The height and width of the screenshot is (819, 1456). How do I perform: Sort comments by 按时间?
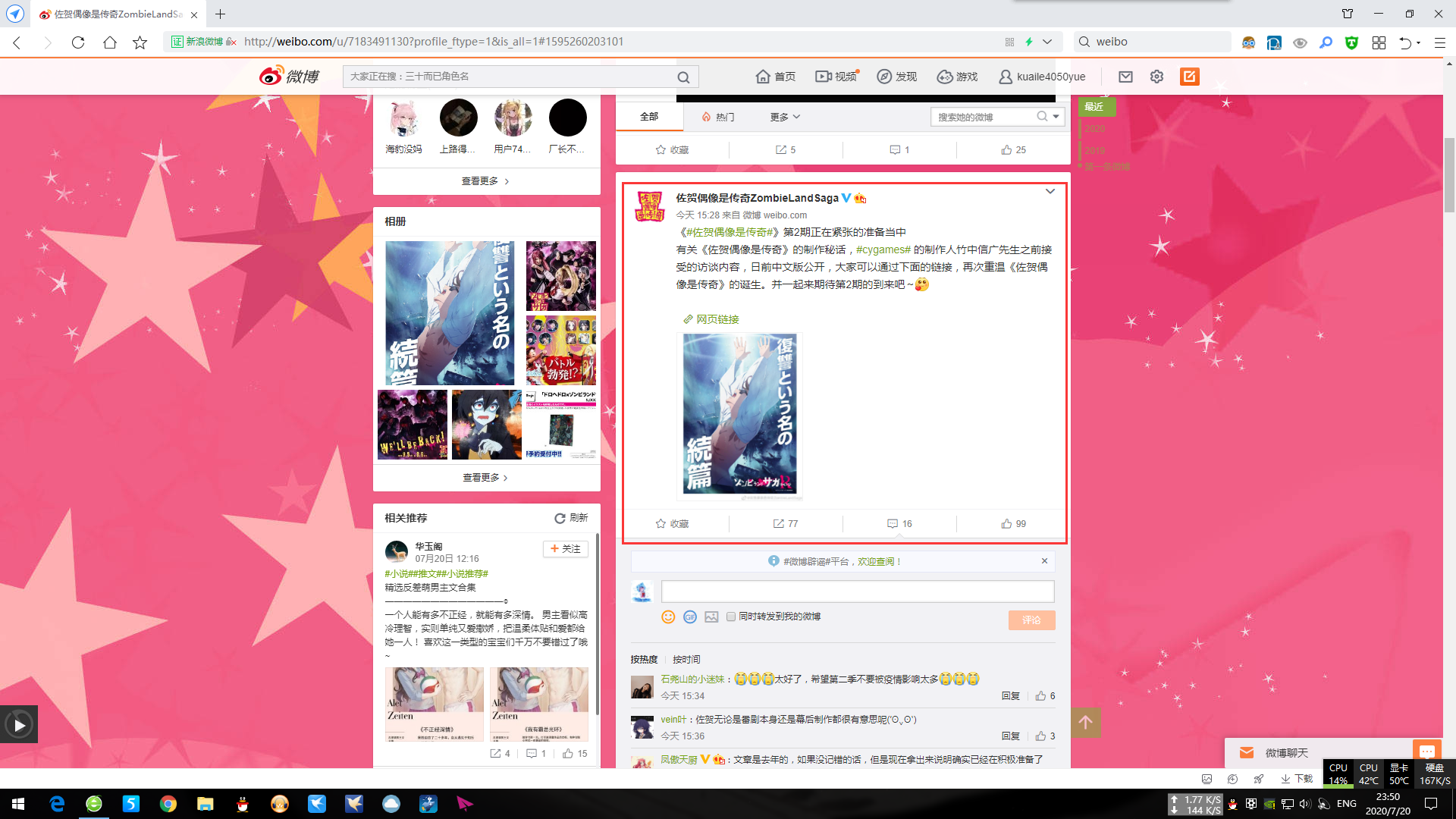(686, 659)
